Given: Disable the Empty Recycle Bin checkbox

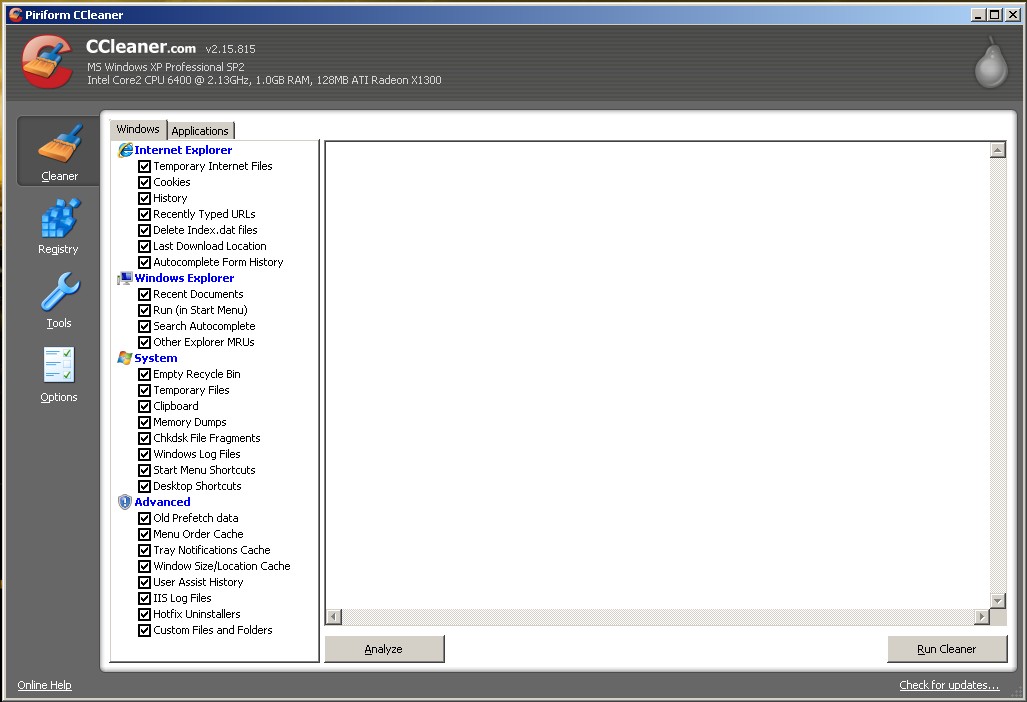Looking at the screenshot, I should tap(145, 374).
